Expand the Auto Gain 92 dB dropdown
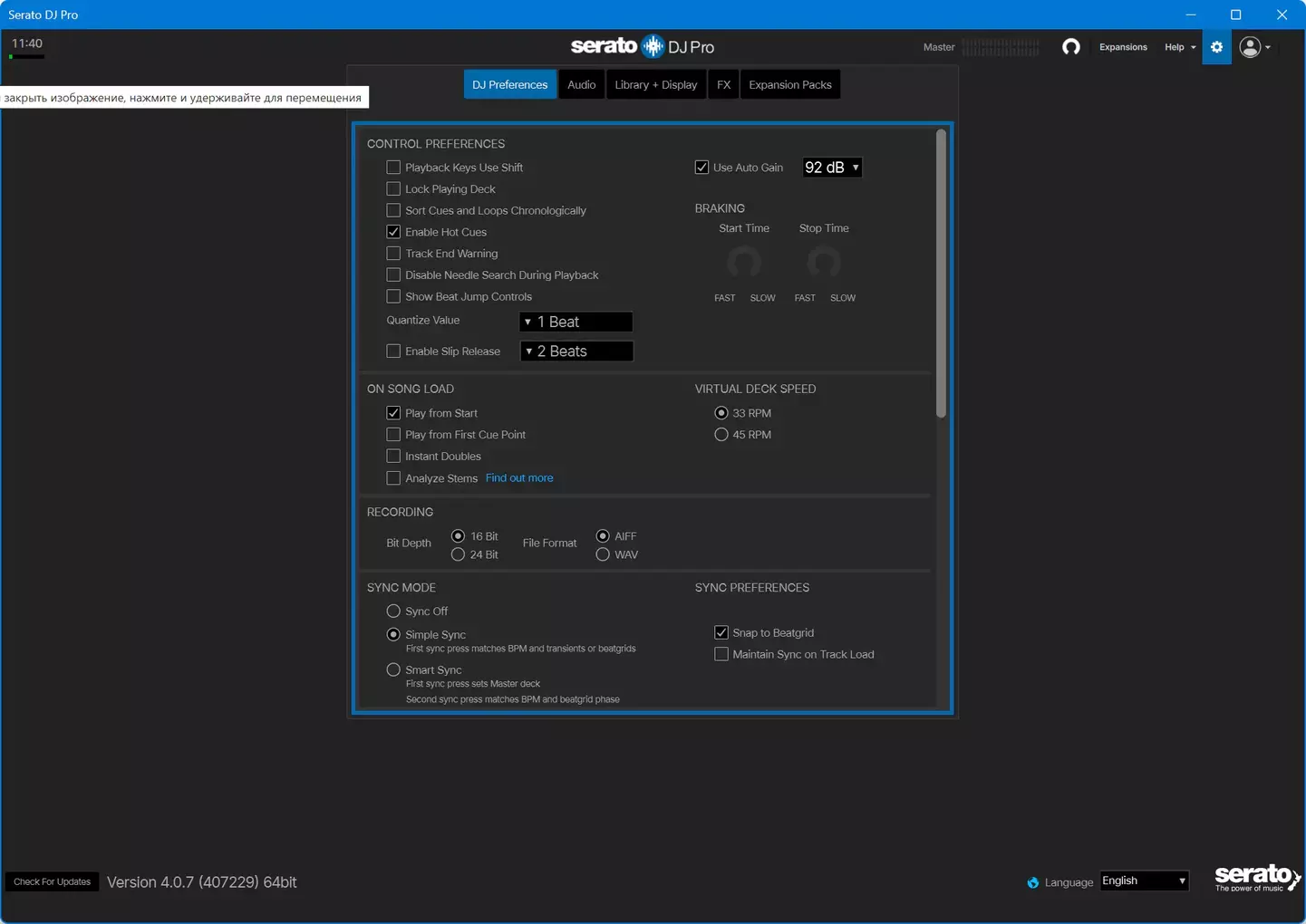This screenshot has height=924, width=1306. (x=832, y=168)
